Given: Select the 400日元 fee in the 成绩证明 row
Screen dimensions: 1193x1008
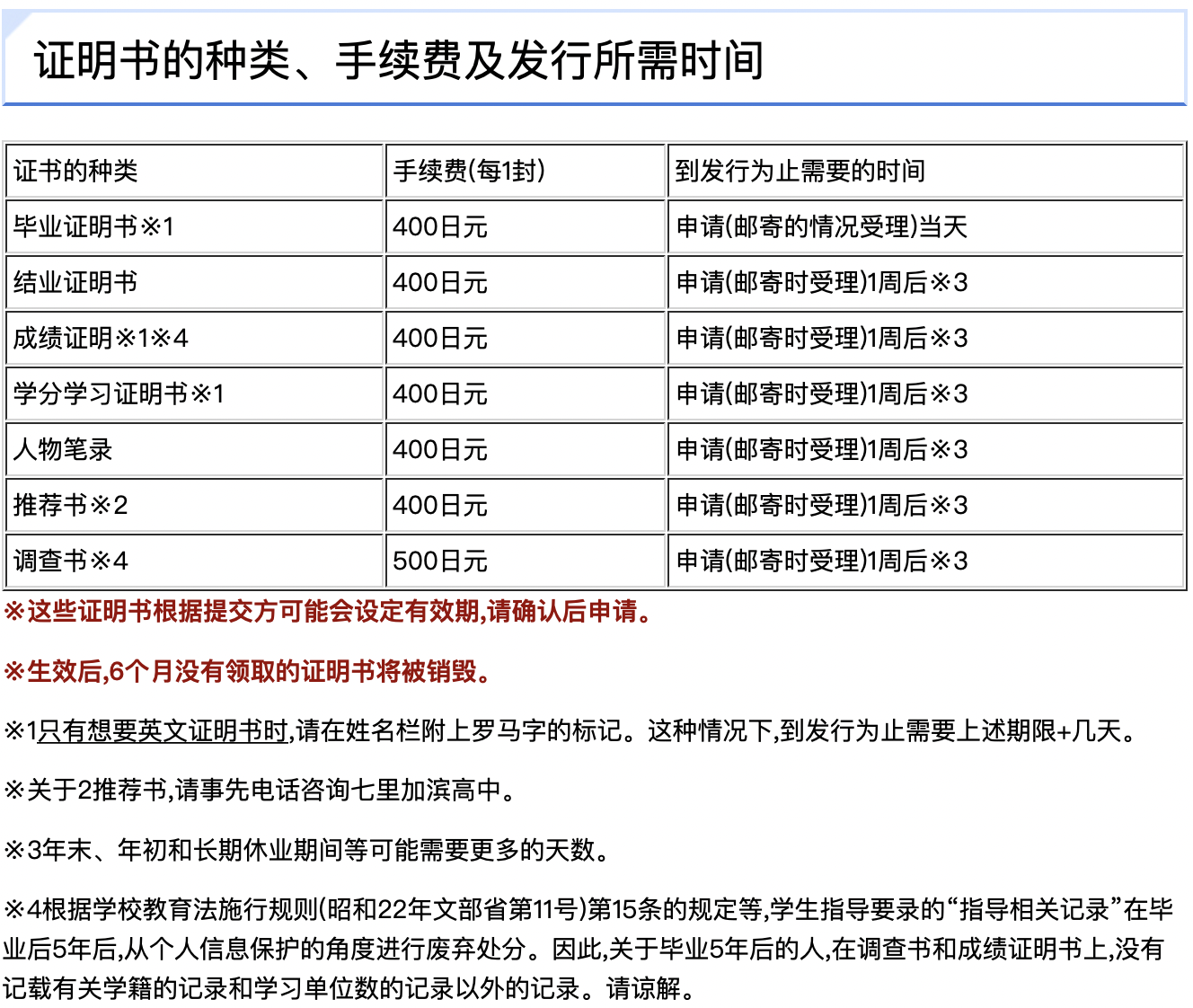Looking at the screenshot, I should click(526, 338).
